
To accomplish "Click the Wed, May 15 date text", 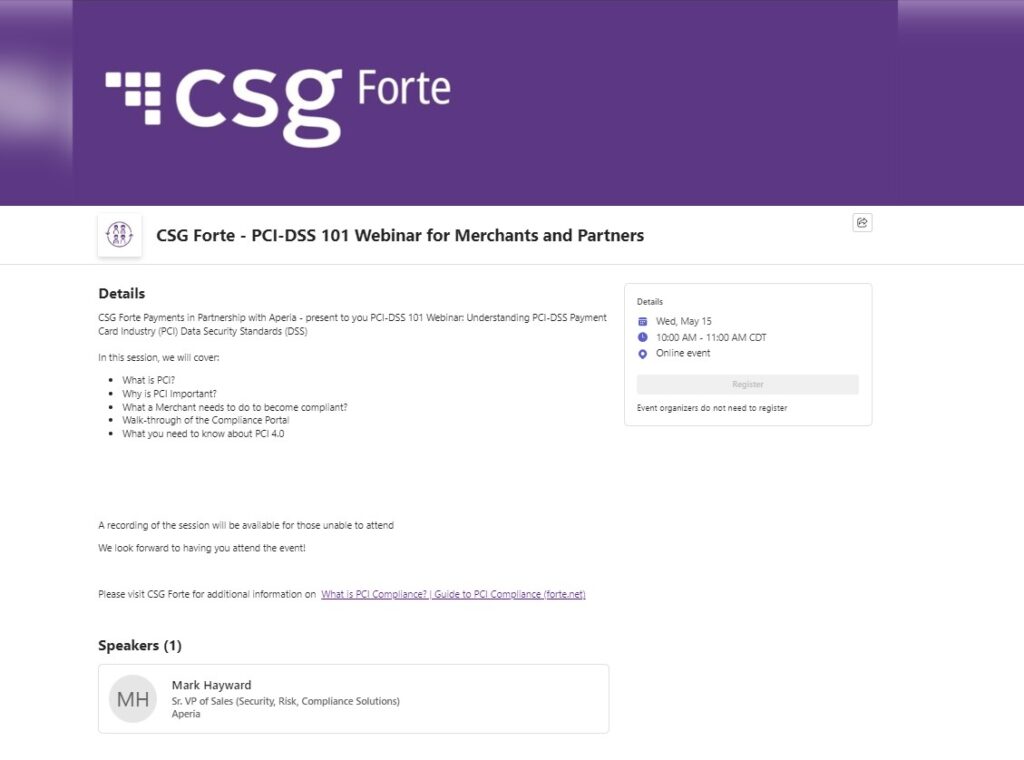I will 683,321.
